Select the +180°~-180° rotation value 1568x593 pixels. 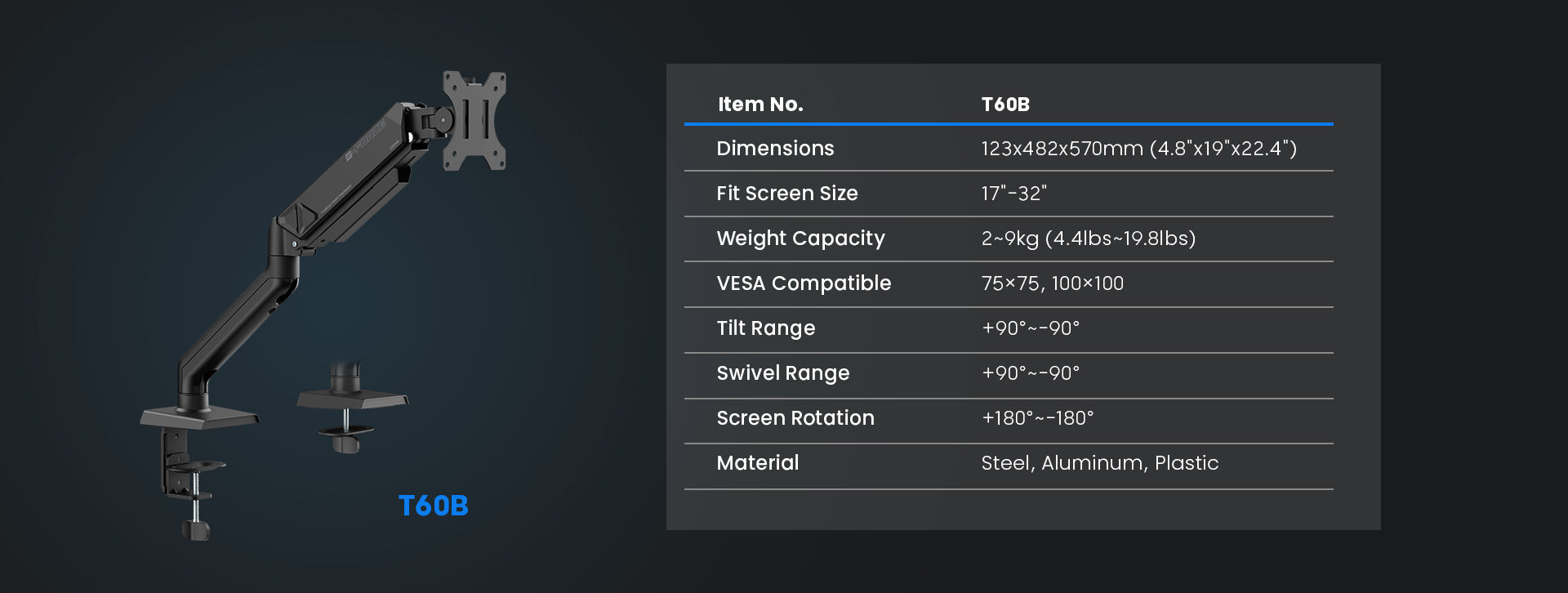pyautogui.click(x=1037, y=418)
